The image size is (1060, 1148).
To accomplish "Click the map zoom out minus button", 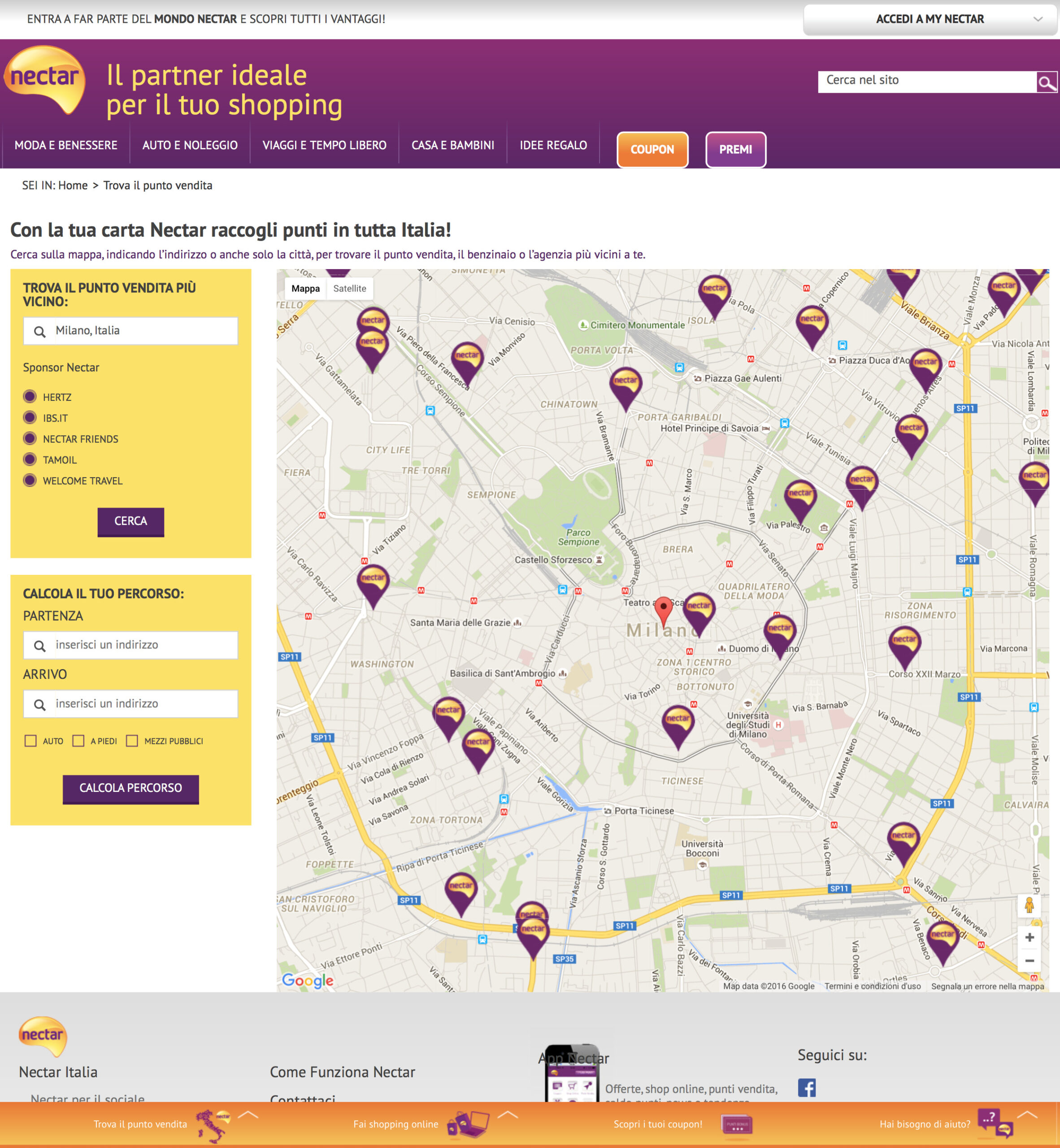I will pos(1029,961).
